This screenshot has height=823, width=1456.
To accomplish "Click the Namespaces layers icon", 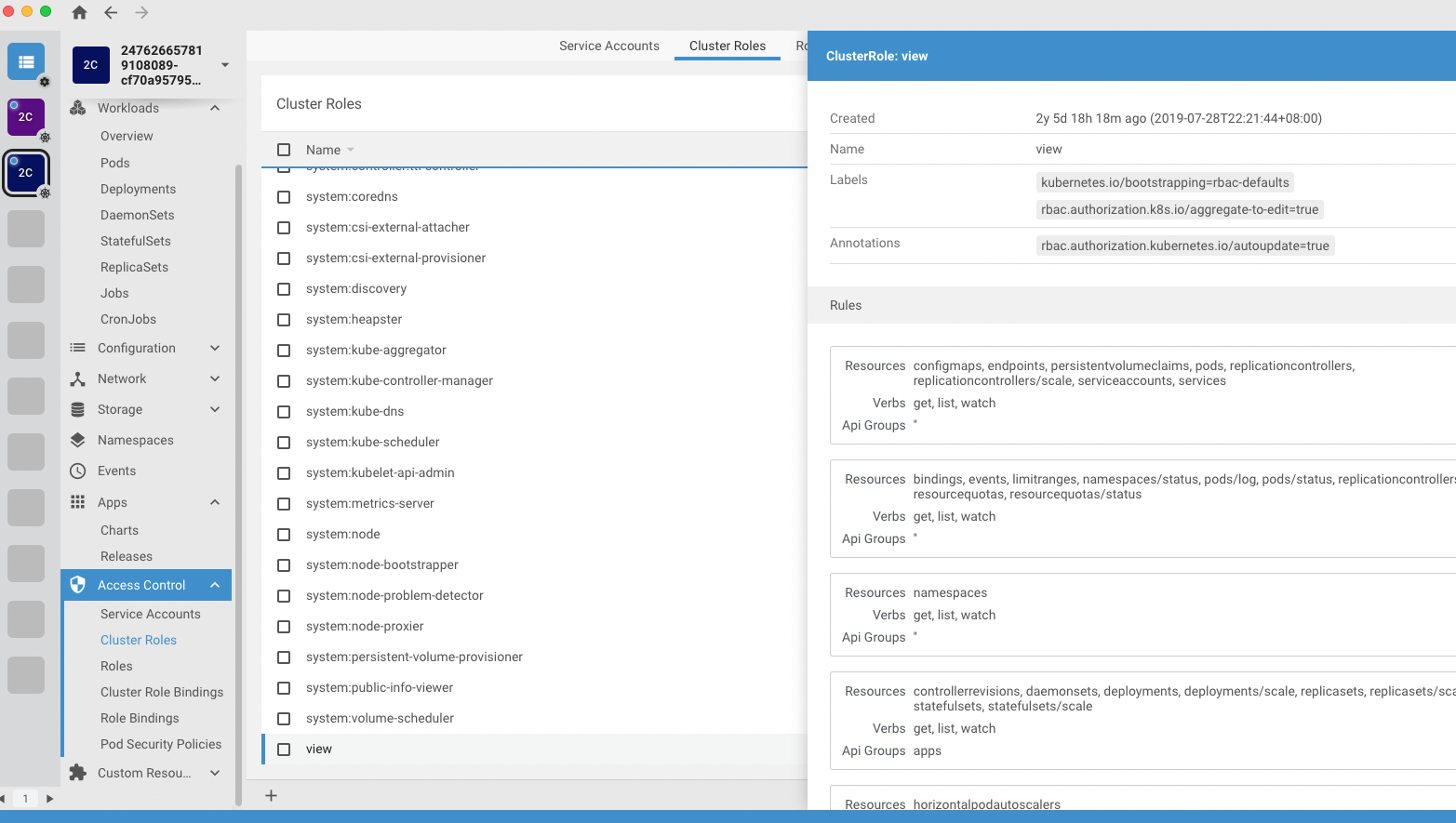I will [78, 440].
